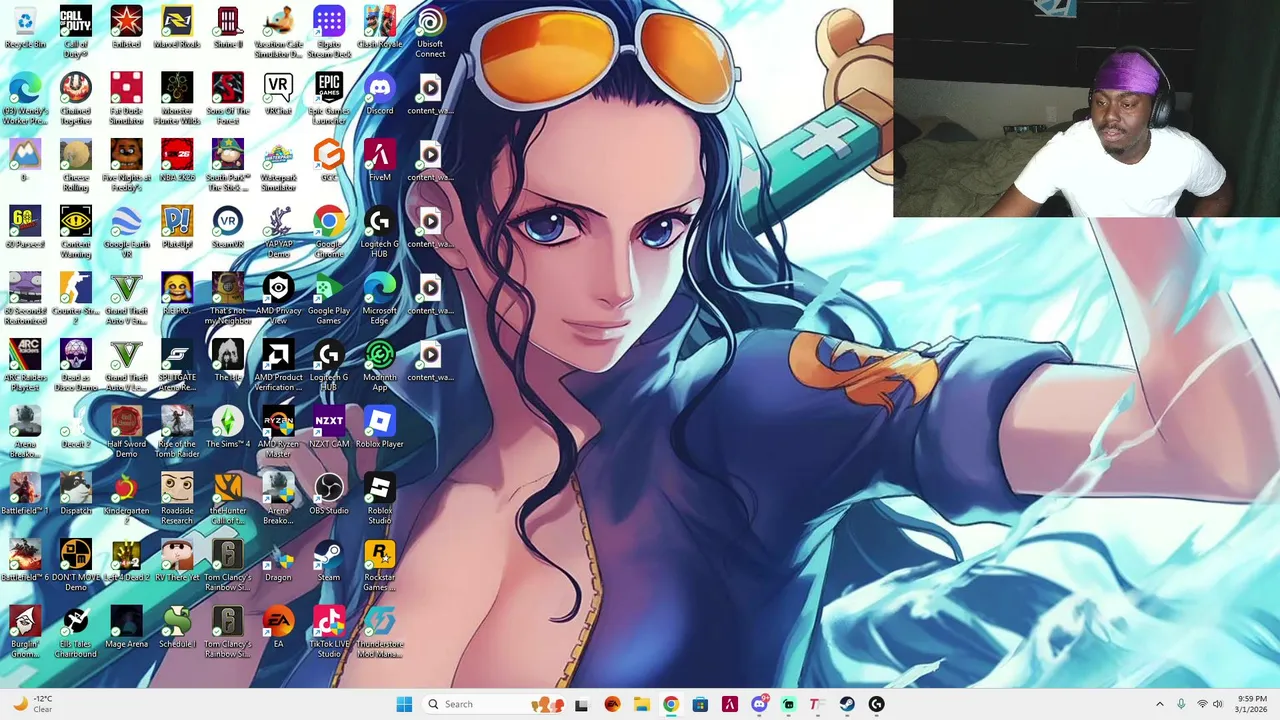
Task: Open The Sims 4 desktop icon
Action: click(227, 428)
